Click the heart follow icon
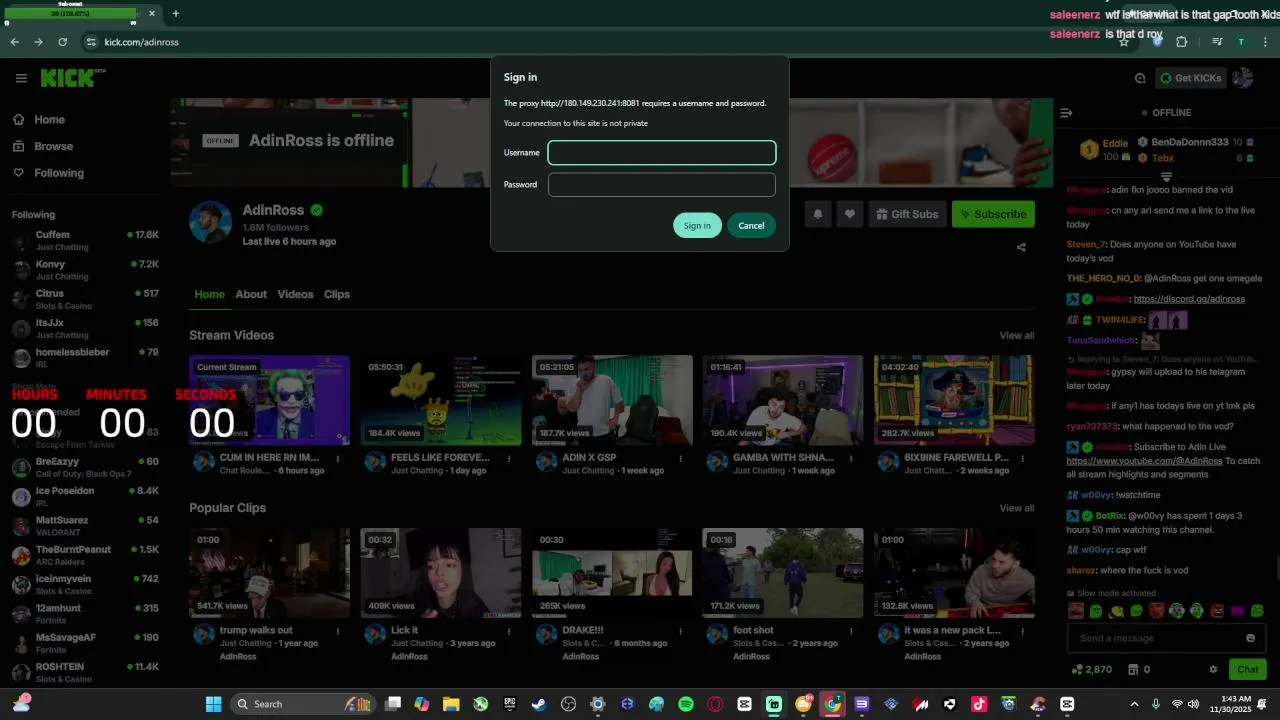1280x720 pixels. (x=850, y=214)
